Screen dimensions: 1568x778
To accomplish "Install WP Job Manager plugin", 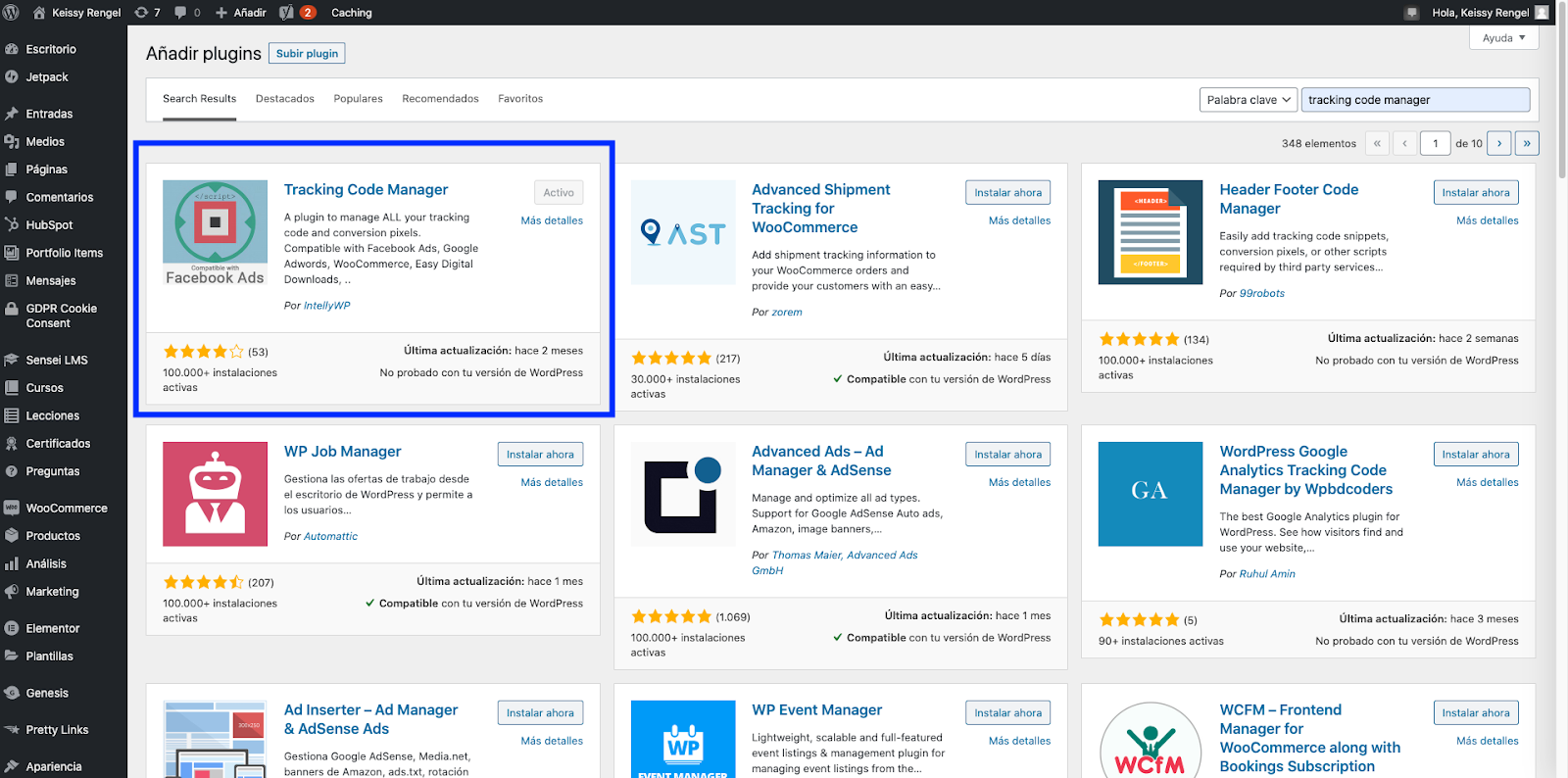I will (x=540, y=455).
